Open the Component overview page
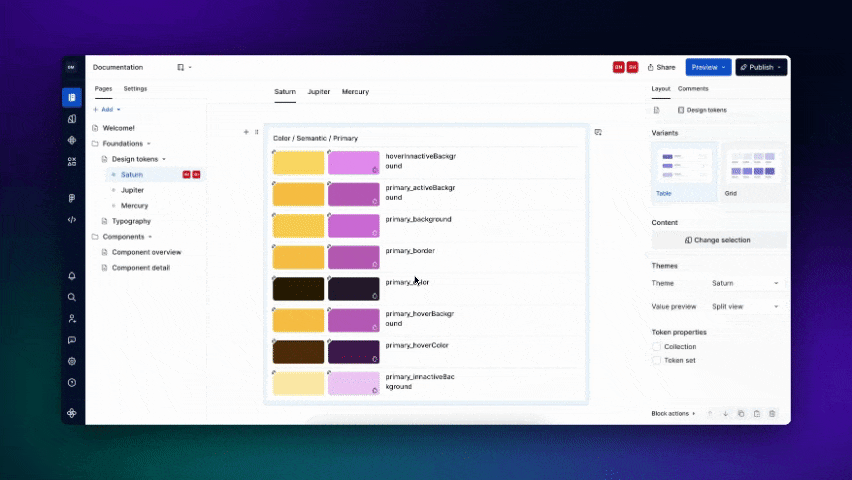Viewport: 852px width, 480px height. tap(146, 252)
